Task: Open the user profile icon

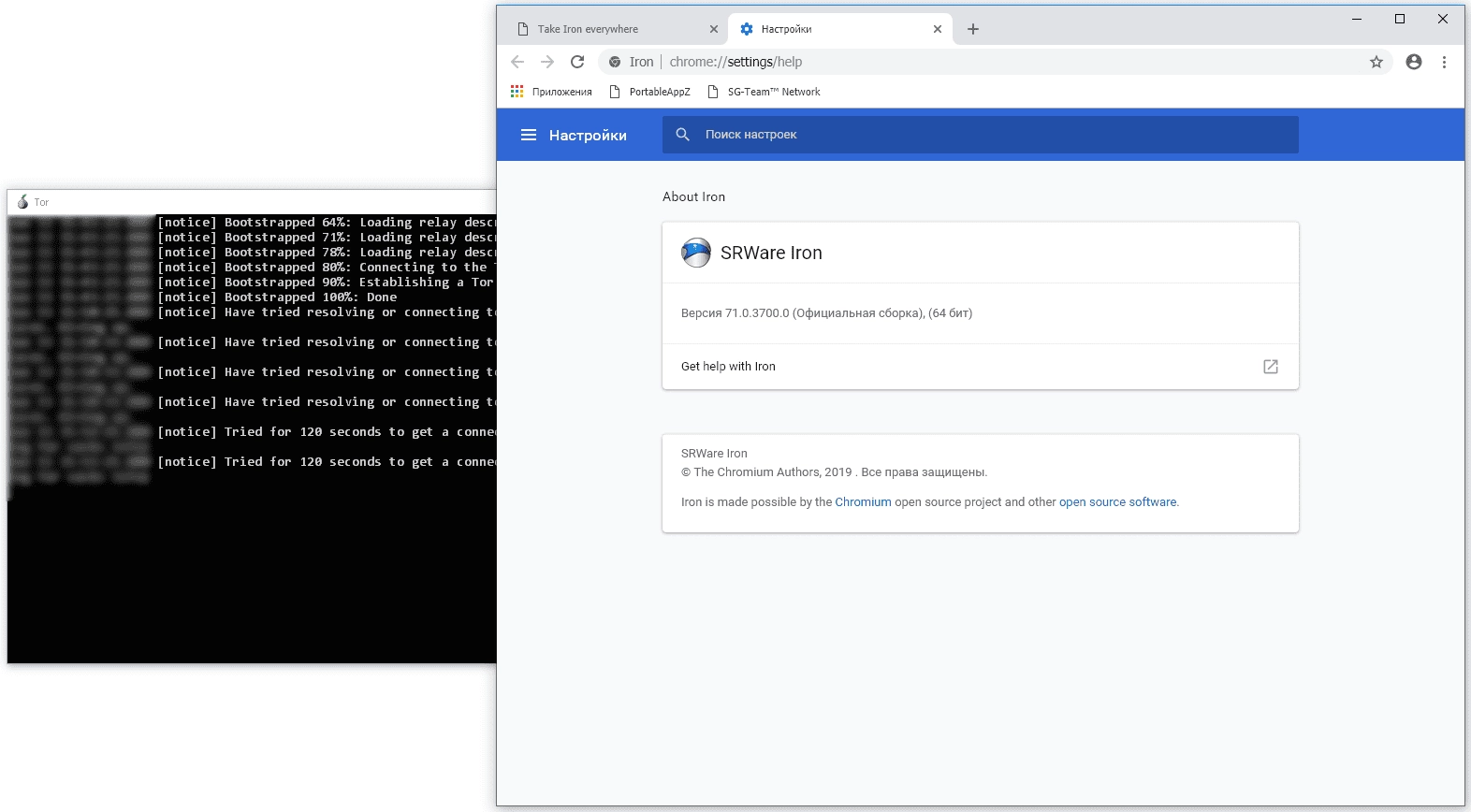Action: pos(1414,62)
